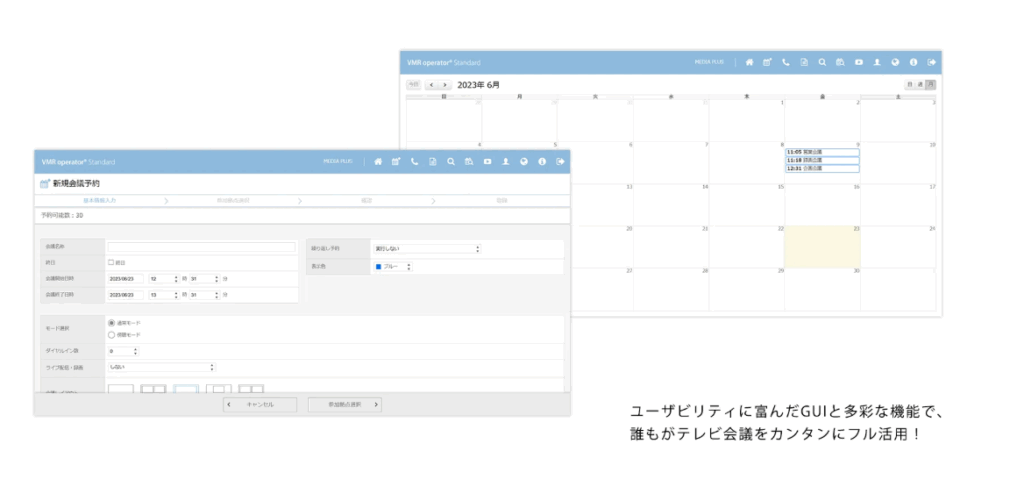This screenshot has width=1024, height=487.
Task: Click the 11:05 meeting entry on the calendar
Action: (x=822, y=151)
